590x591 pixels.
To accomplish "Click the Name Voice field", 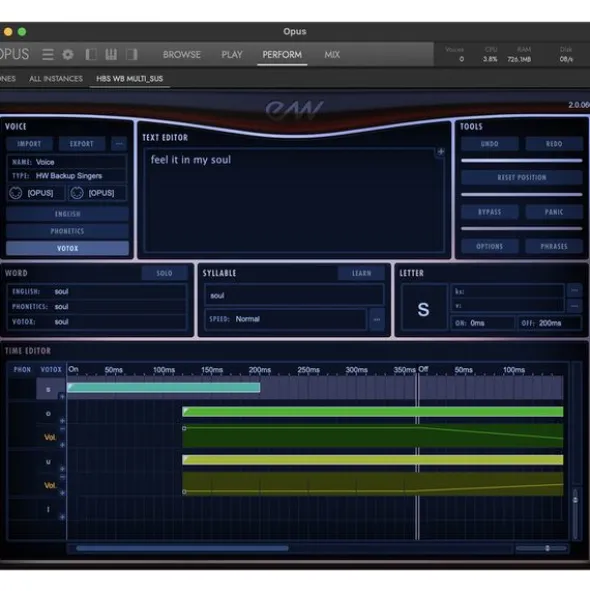I will tap(67, 162).
